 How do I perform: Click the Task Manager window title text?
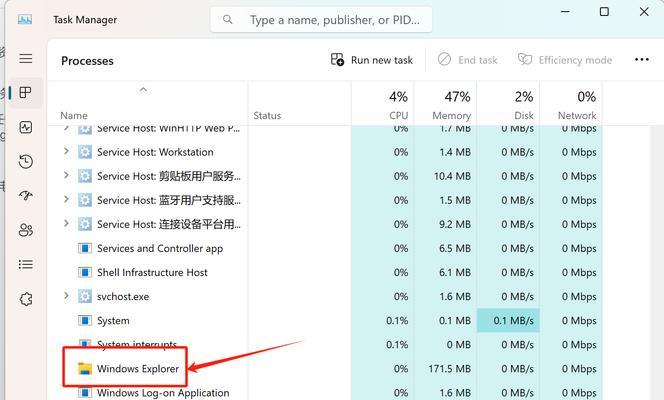[85, 19]
